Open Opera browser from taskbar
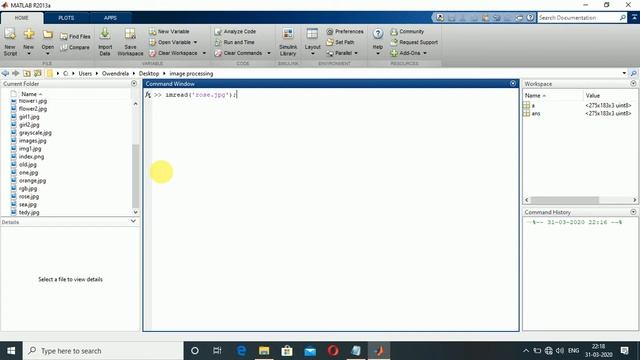The height and width of the screenshot is (360, 640). point(333,351)
